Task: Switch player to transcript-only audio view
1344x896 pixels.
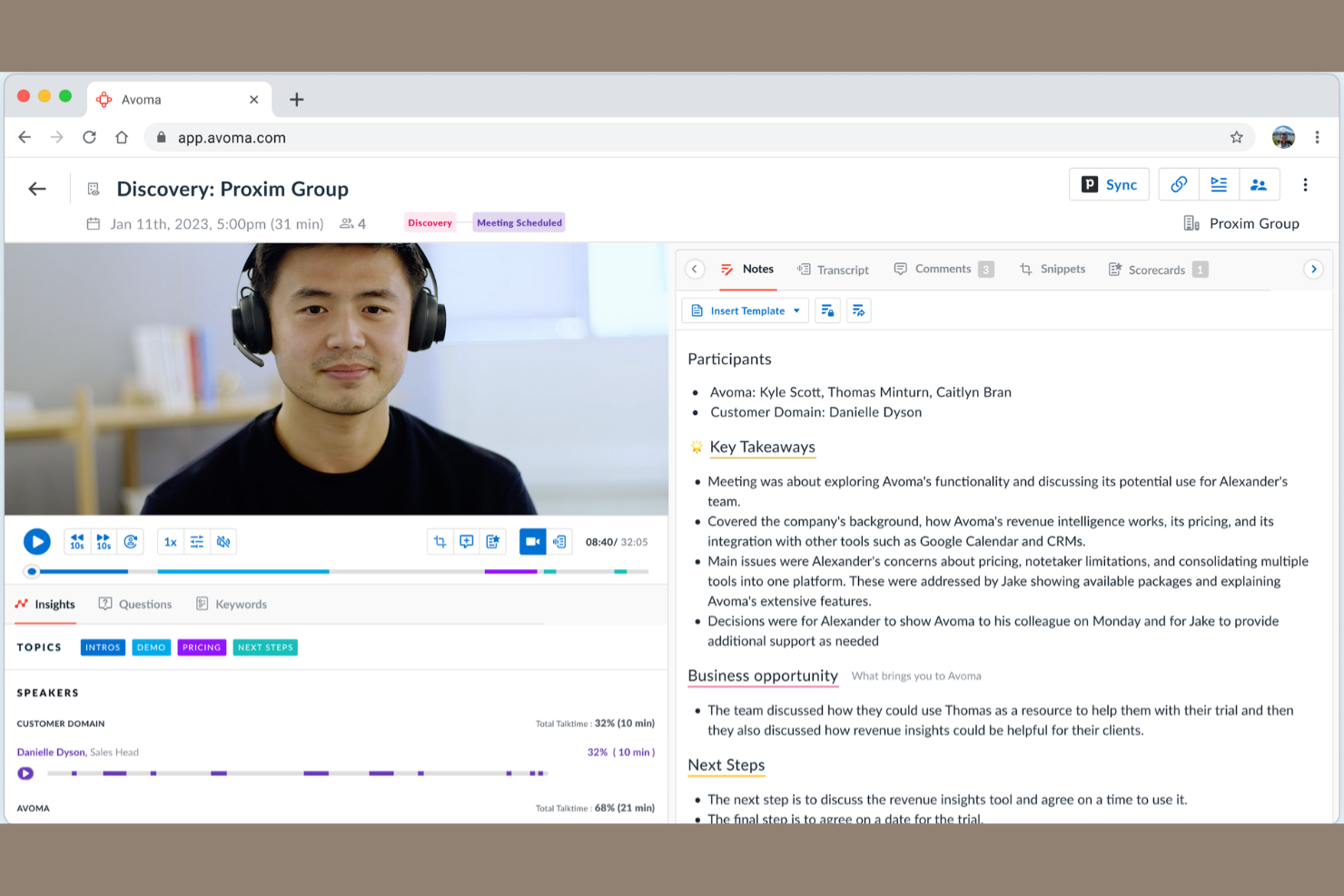Action: click(559, 541)
